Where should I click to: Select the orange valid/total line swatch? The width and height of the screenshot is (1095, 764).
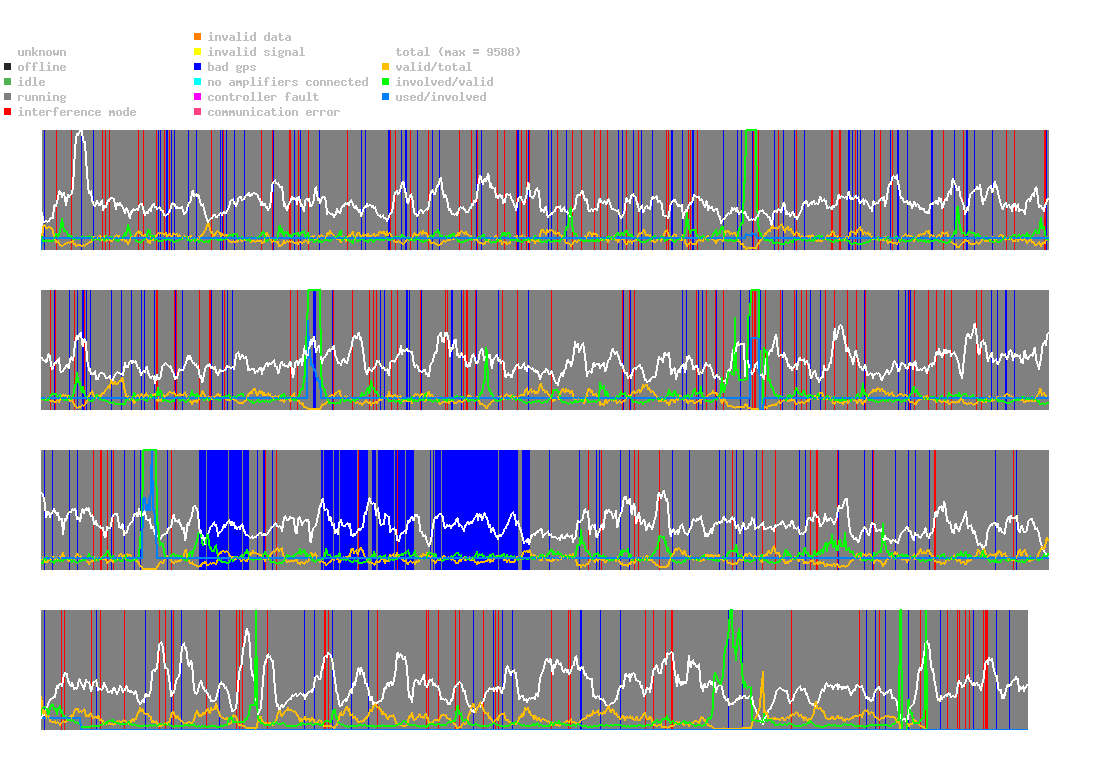coord(385,67)
